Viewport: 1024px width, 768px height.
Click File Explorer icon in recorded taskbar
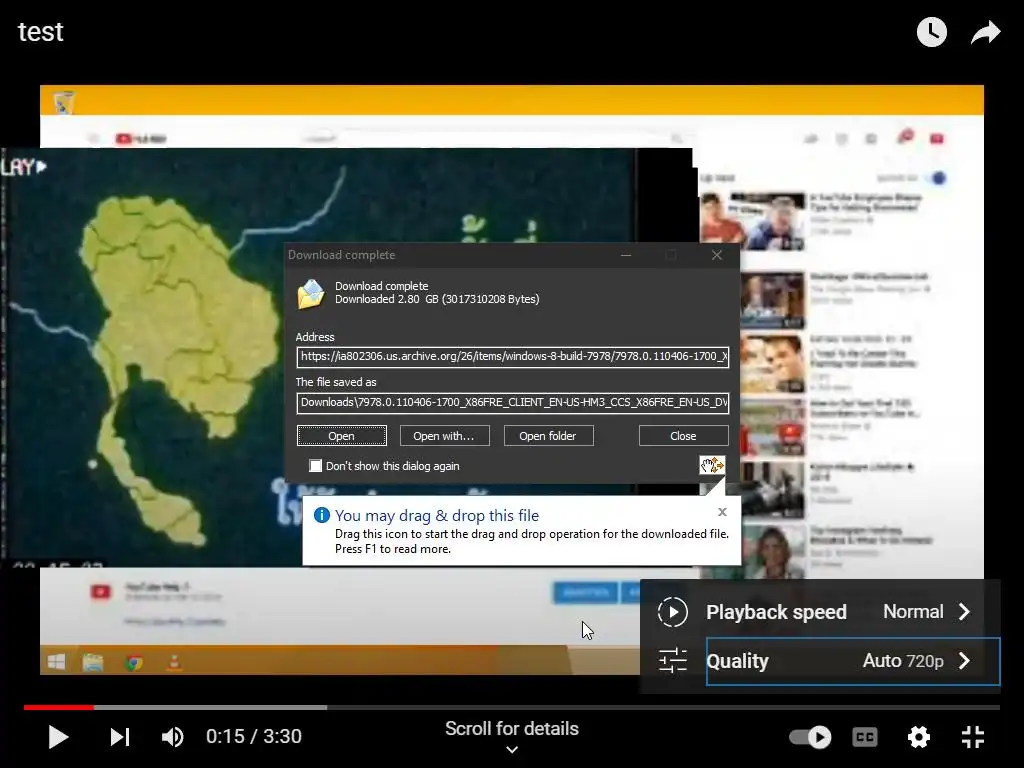click(93, 662)
